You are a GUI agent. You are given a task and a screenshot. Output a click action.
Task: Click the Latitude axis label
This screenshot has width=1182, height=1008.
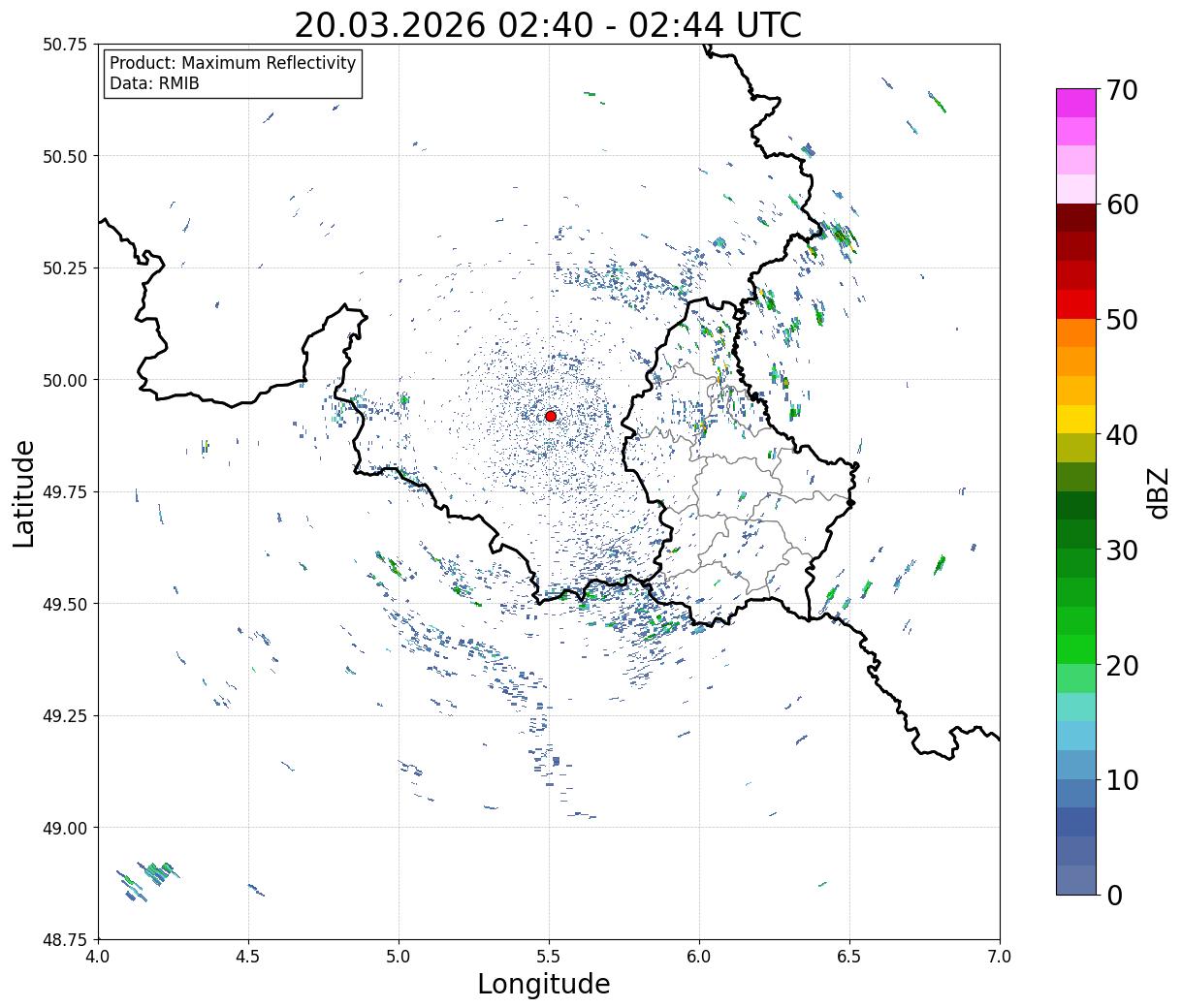tap(24, 493)
